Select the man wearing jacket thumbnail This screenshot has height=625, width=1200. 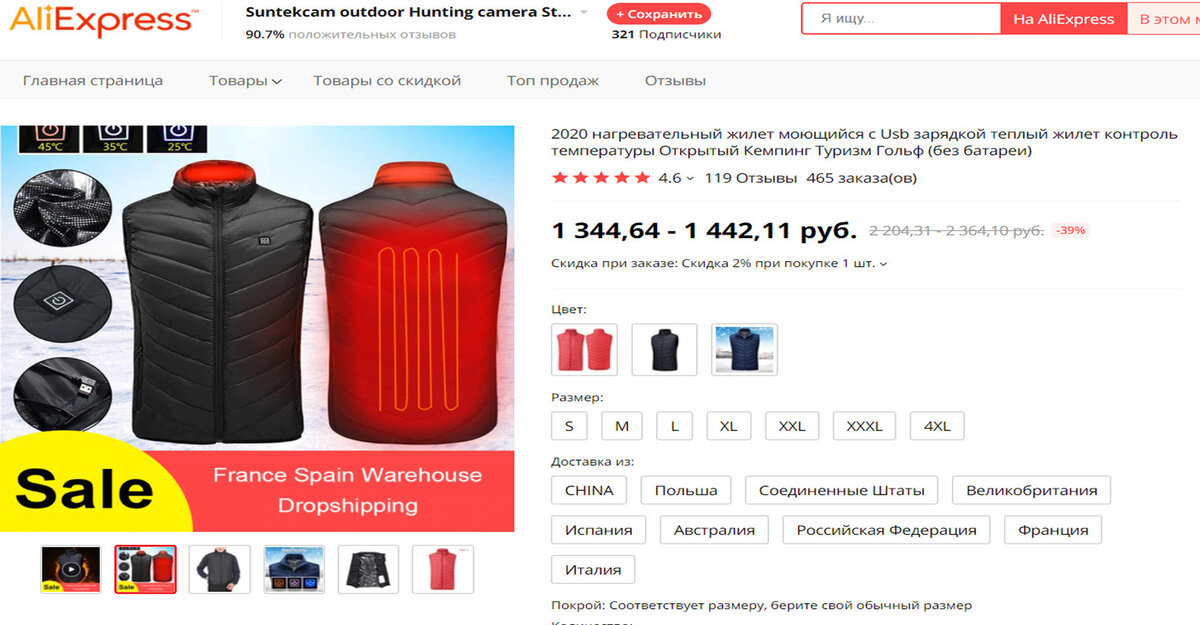tap(220, 569)
